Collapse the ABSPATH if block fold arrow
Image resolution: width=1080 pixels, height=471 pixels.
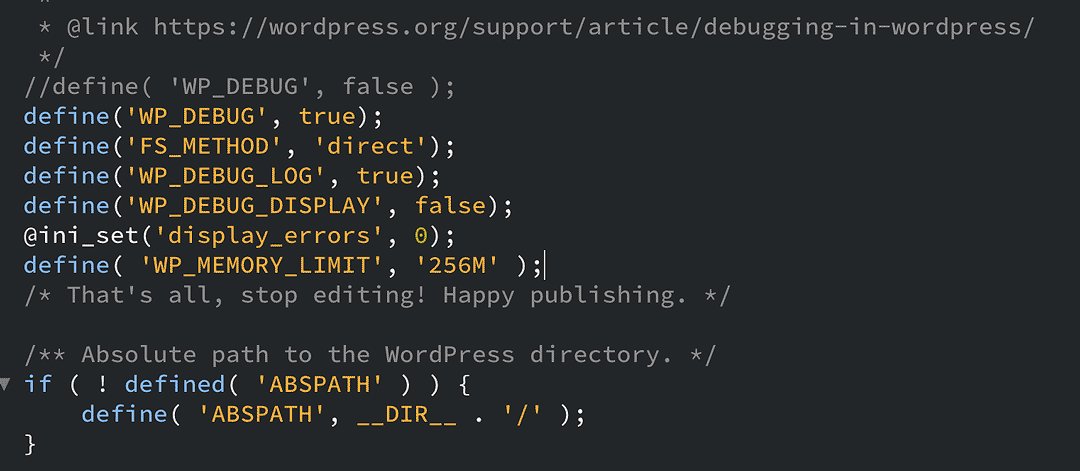tap(6, 384)
